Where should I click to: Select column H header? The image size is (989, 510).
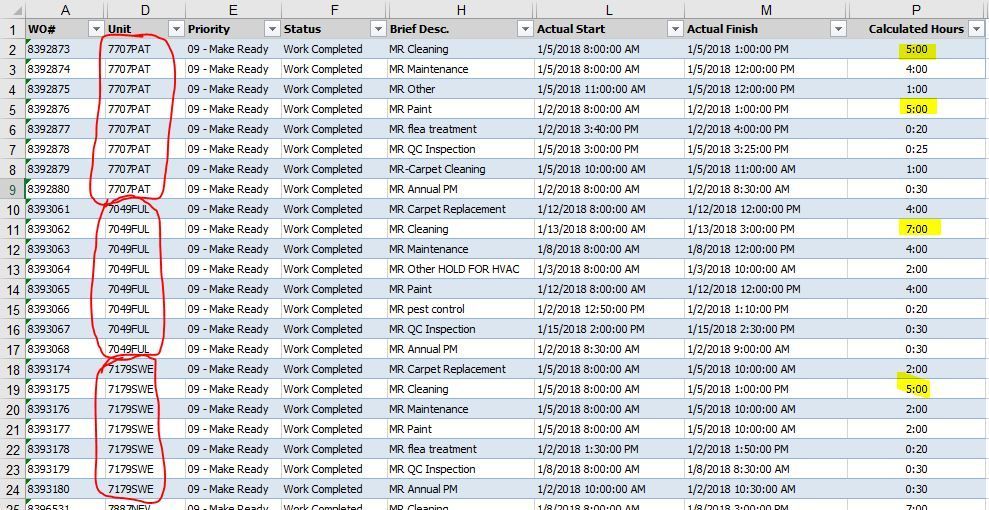pyautogui.click(x=461, y=9)
